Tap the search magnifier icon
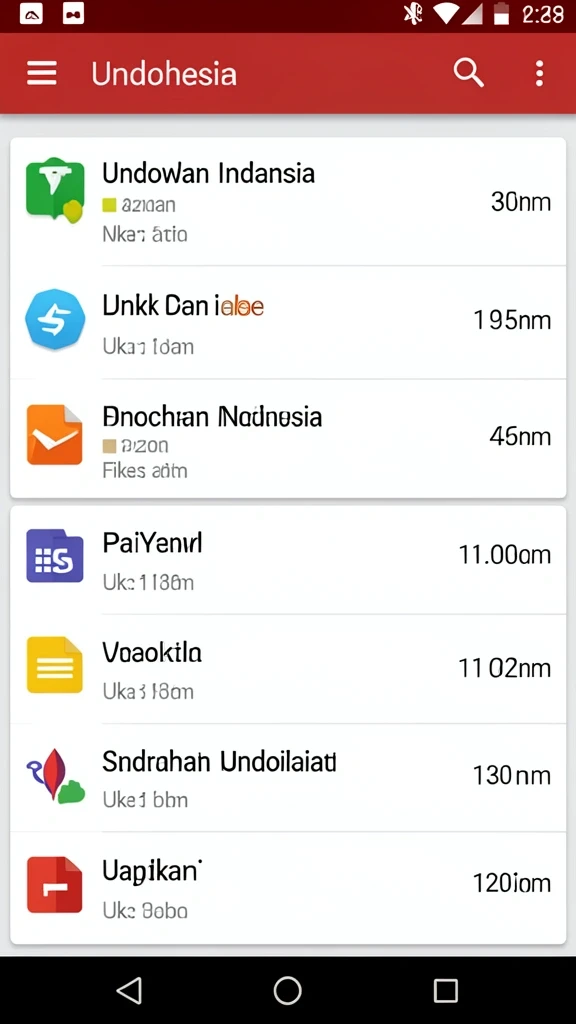This screenshot has width=576, height=1024. pyautogui.click(x=468, y=72)
